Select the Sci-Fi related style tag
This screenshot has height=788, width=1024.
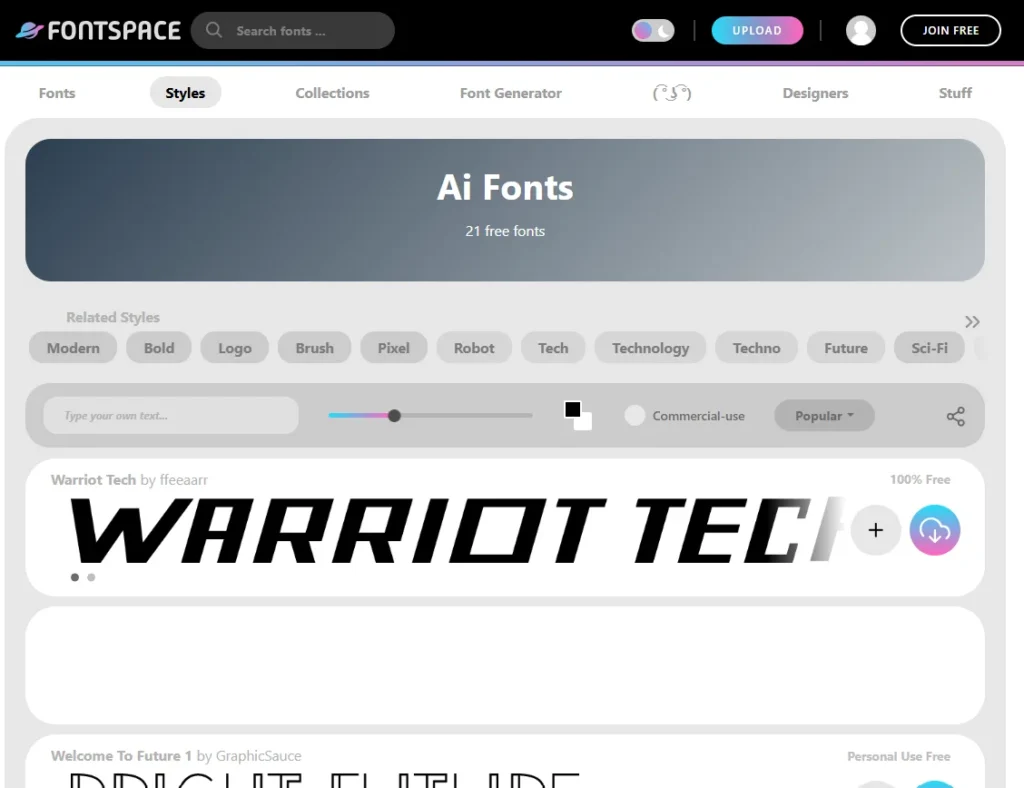click(x=929, y=348)
